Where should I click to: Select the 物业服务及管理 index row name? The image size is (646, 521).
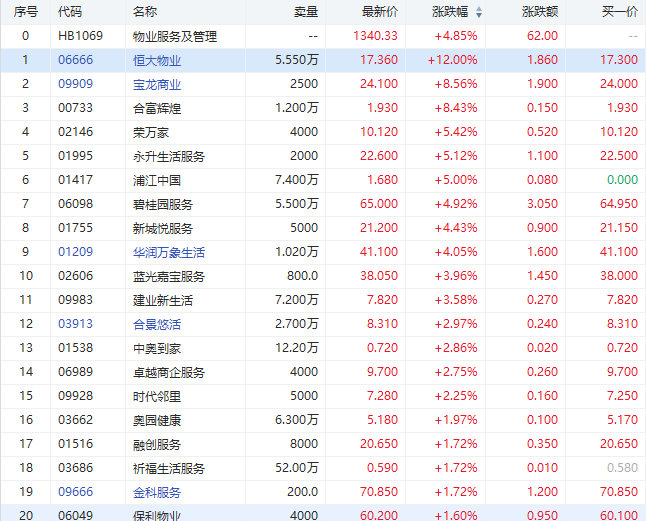point(175,37)
